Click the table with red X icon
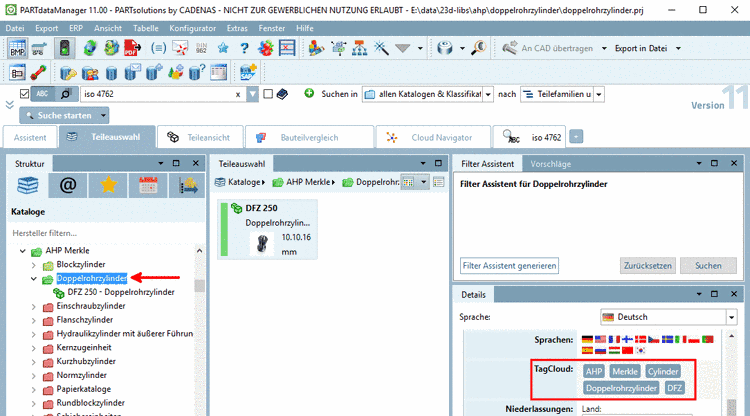Screen dimensions: 750x416 coord(287,48)
